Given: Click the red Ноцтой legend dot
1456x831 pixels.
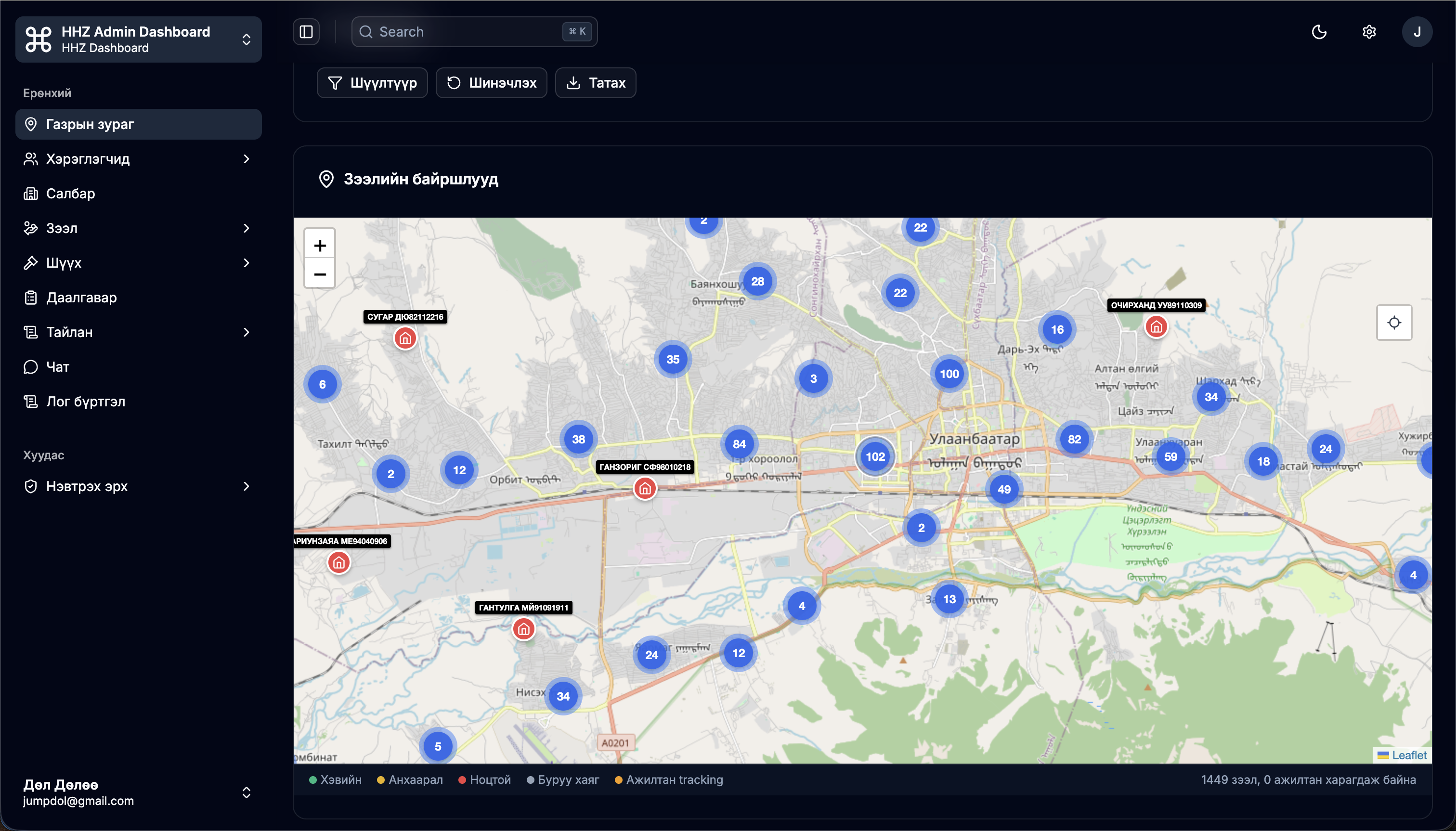Looking at the screenshot, I should [462, 780].
